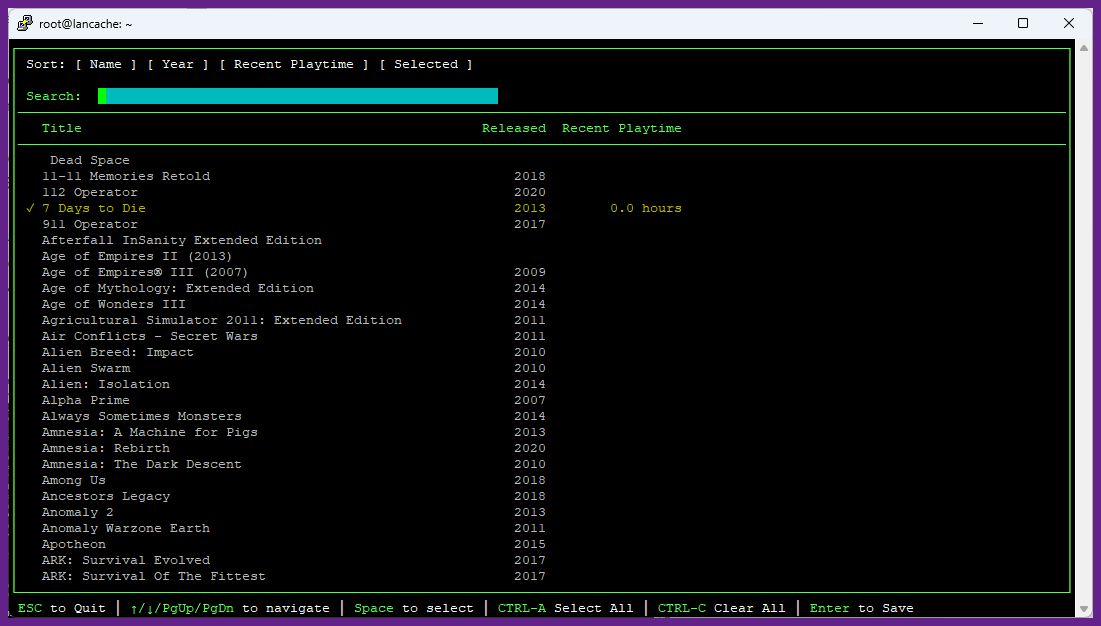Click the Title column header
This screenshot has width=1101, height=626.
click(62, 128)
